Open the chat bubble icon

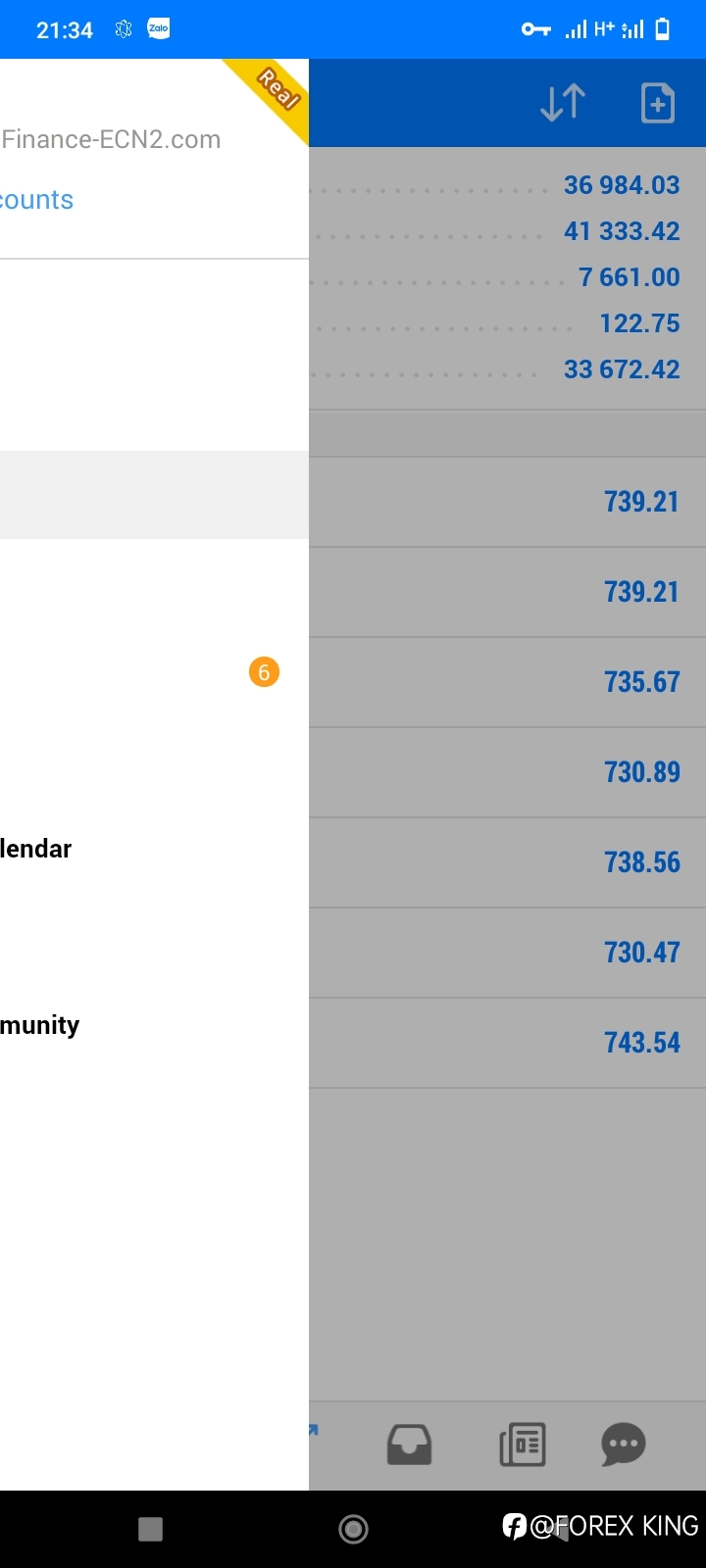[624, 1445]
